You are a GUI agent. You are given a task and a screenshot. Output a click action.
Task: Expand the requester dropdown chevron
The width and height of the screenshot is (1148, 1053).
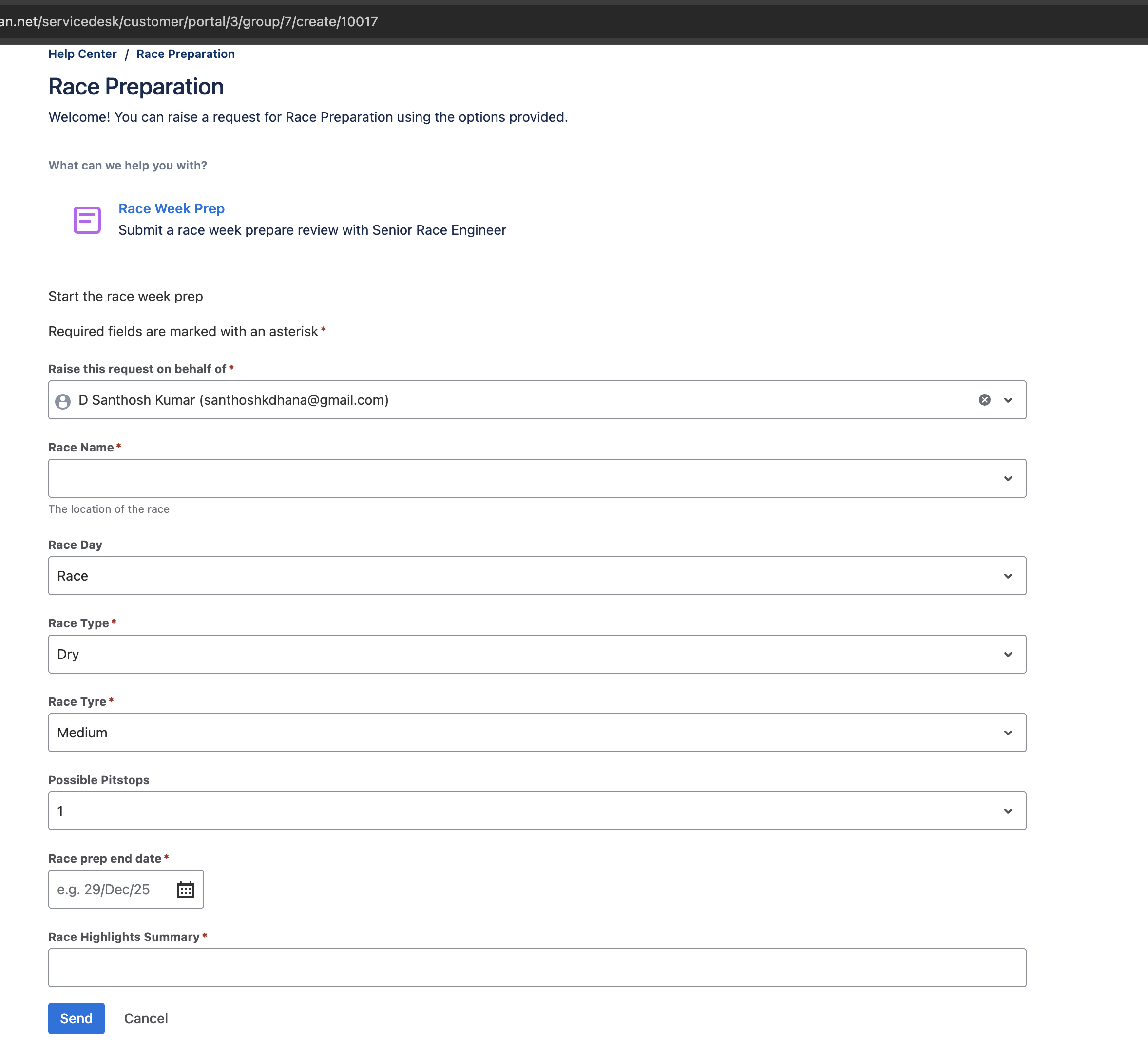click(x=1008, y=400)
